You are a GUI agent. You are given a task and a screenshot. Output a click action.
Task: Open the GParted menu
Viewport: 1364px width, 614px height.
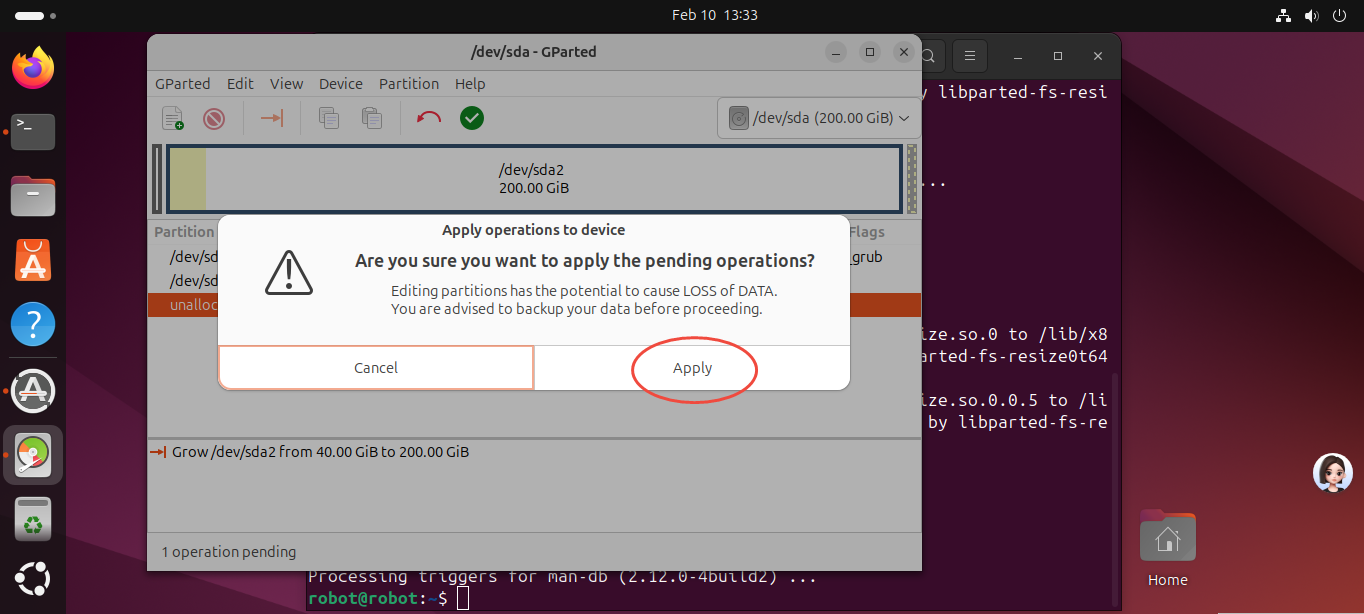tap(183, 84)
